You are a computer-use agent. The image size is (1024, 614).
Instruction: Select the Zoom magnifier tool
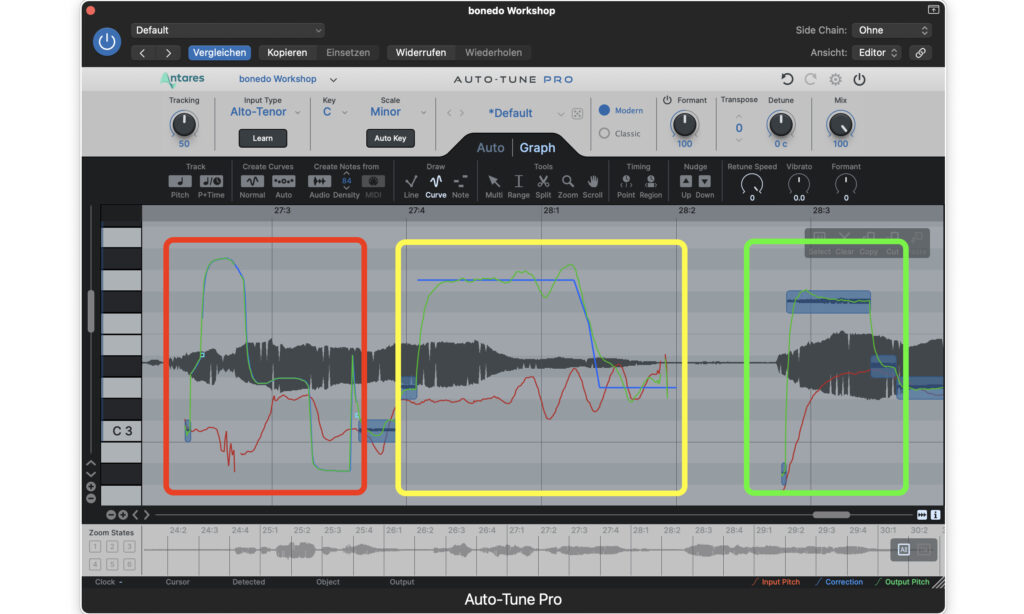[x=568, y=181]
